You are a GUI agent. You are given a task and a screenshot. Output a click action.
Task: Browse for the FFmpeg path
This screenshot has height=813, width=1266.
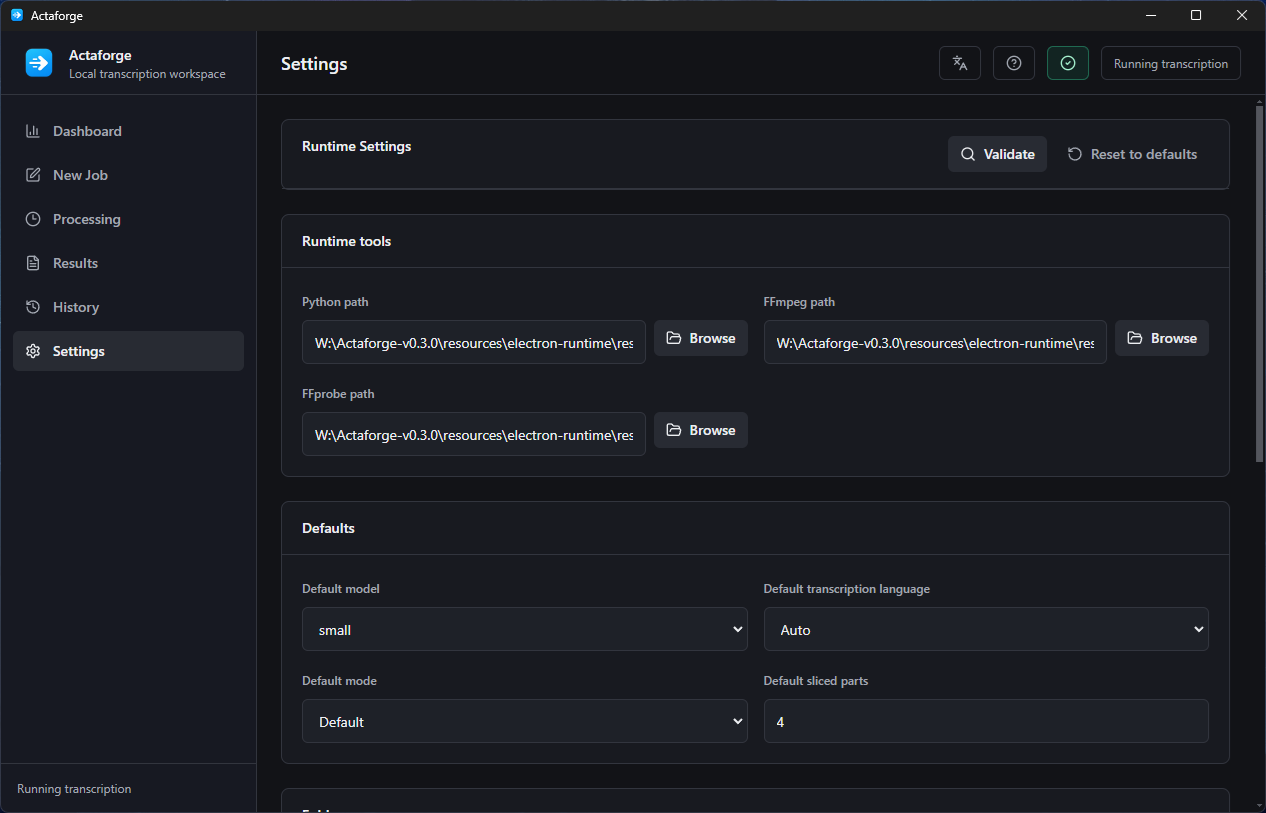click(x=1162, y=338)
